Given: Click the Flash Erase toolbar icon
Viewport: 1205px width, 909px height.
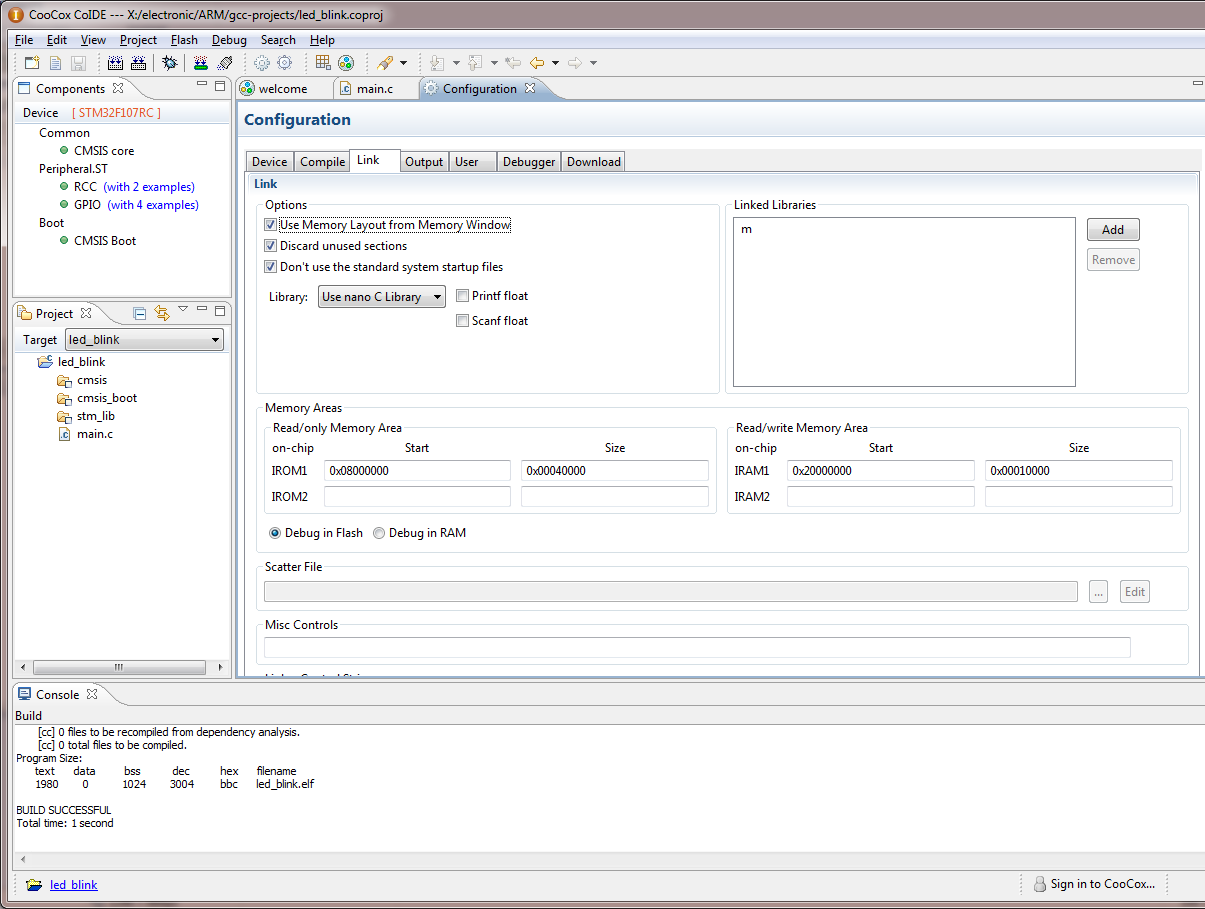Looking at the screenshot, I should pos(225,63).
